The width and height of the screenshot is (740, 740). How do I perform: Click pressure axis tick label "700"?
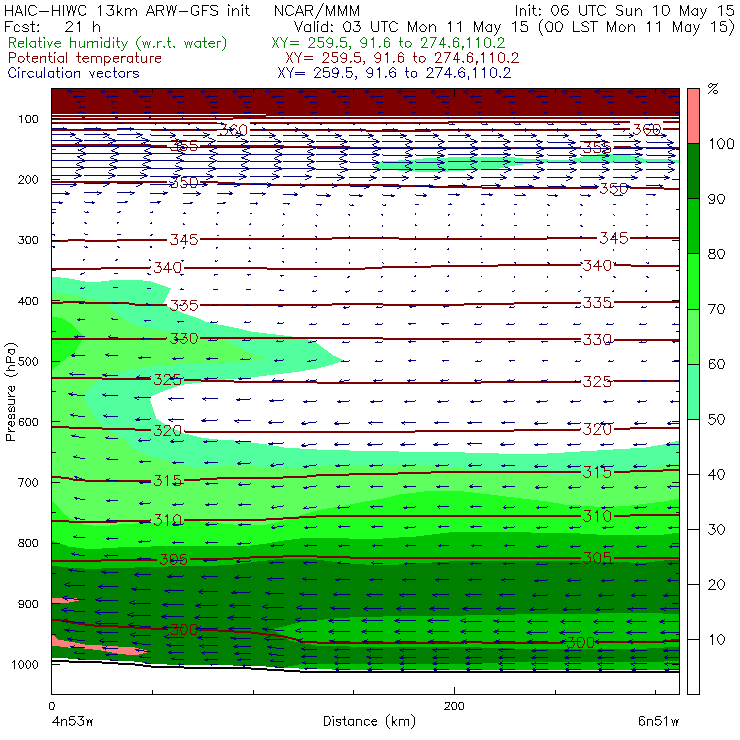tap(28, 483)
